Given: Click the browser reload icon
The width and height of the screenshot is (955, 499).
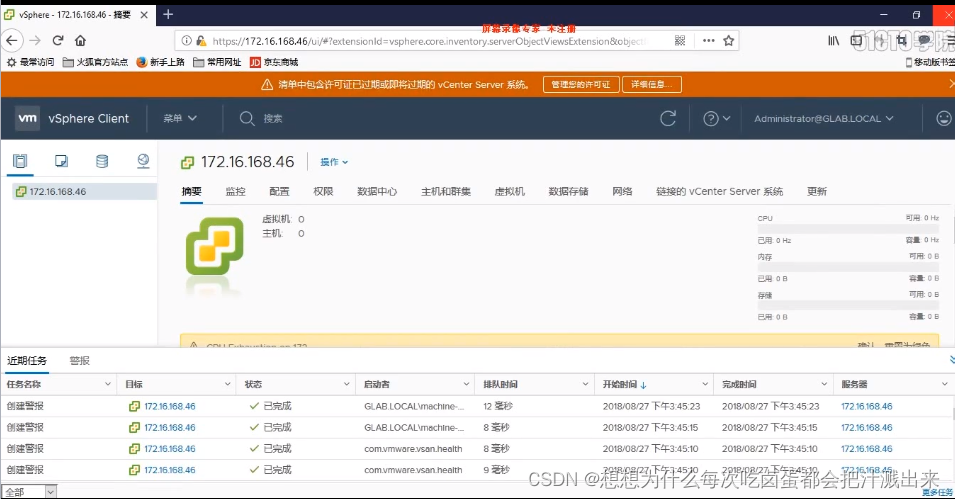Looking at the screenshot, I should click(58, 41).
